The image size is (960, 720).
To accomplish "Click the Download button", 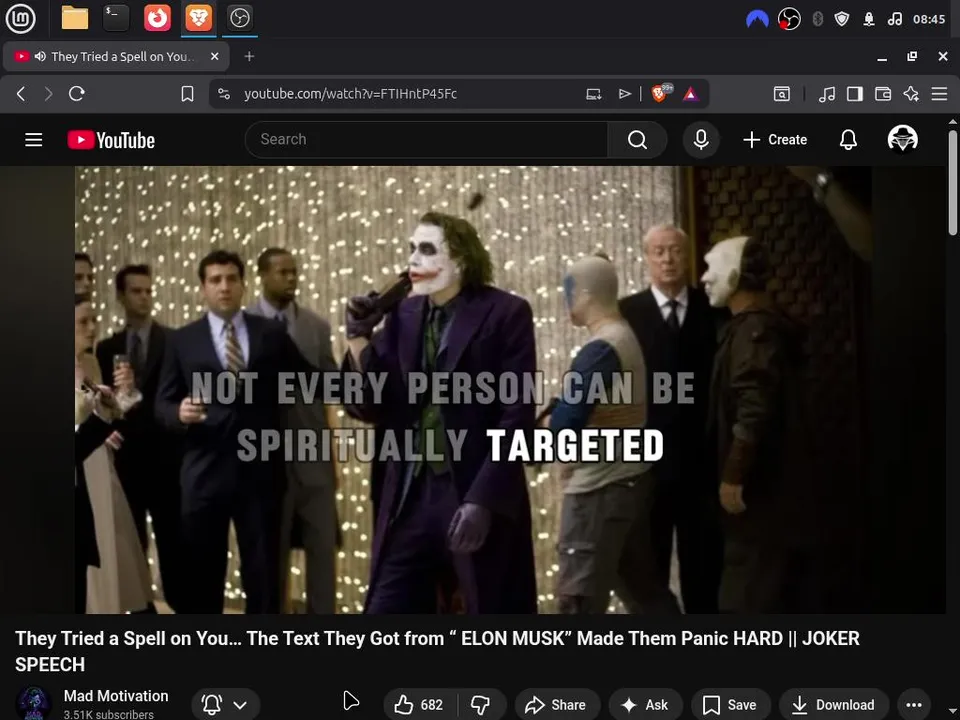I will pyautogui.click(x=833, y=705).
